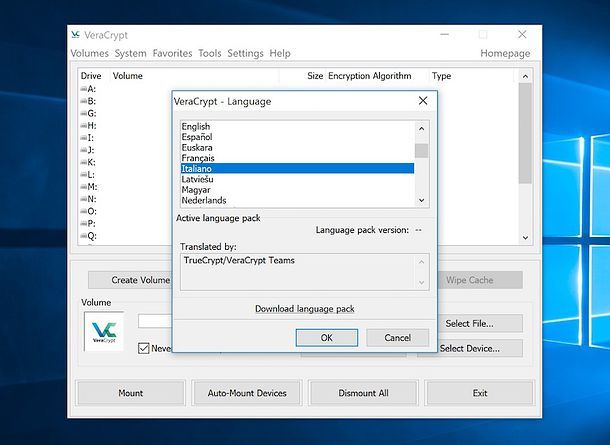This screenshot has height=445, width=610.
Task: Click the Volume column header
Action: tap(195, 76)
